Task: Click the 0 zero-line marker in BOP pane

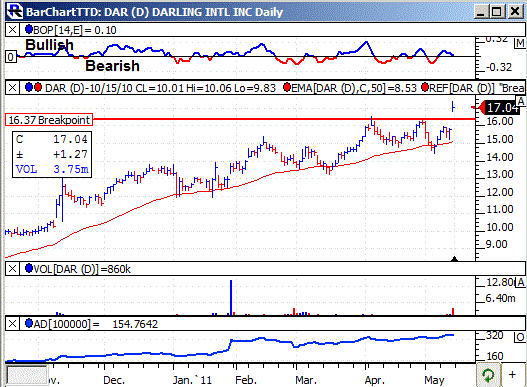Action: [11, 57]
